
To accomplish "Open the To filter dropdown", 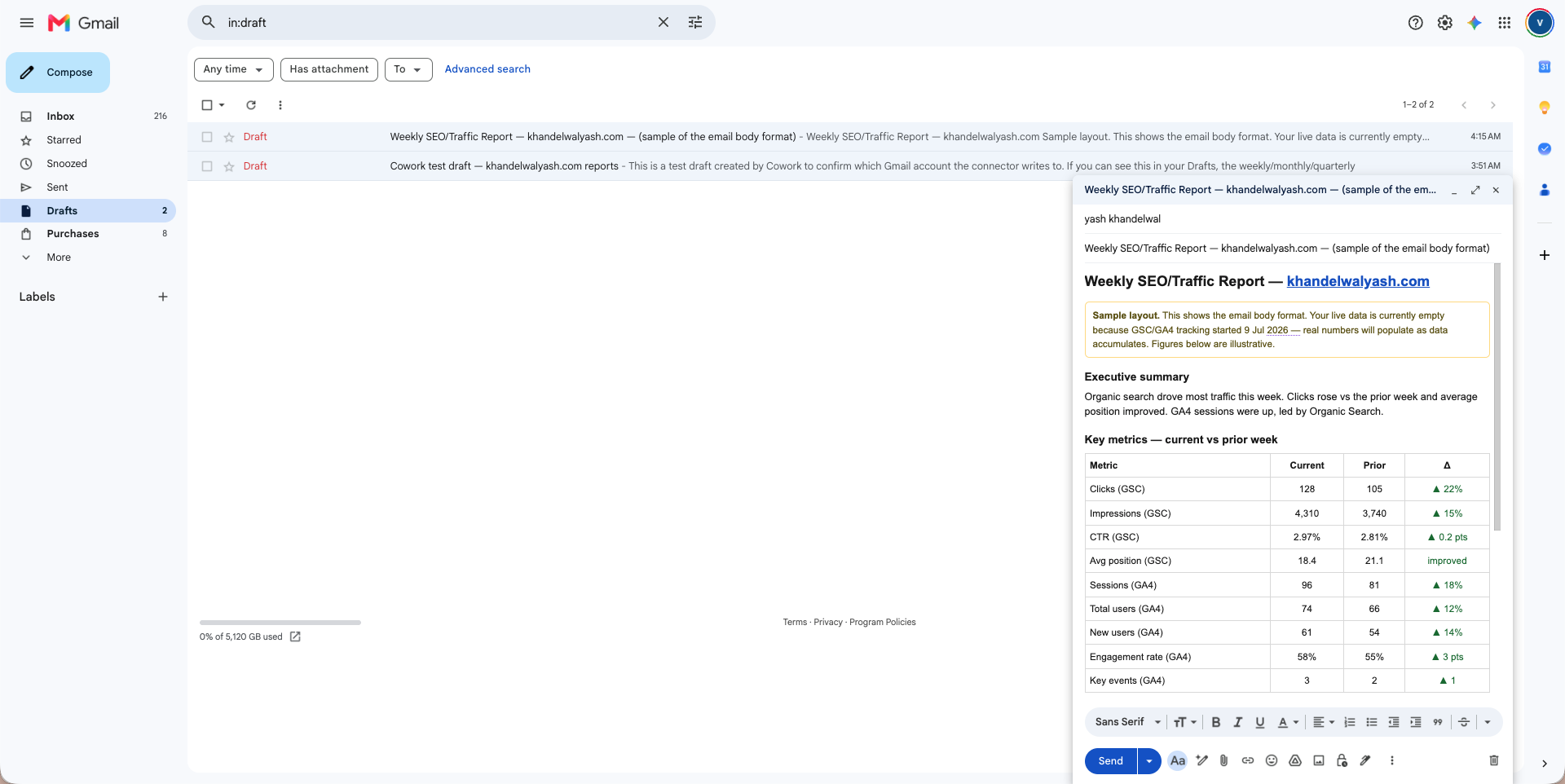I will point(408,69).
